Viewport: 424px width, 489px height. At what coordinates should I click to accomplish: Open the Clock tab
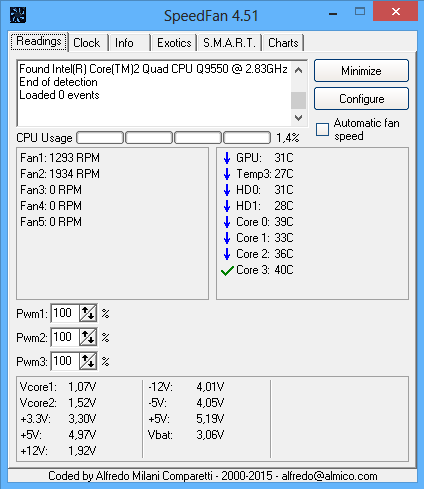[x=88, y=43]
